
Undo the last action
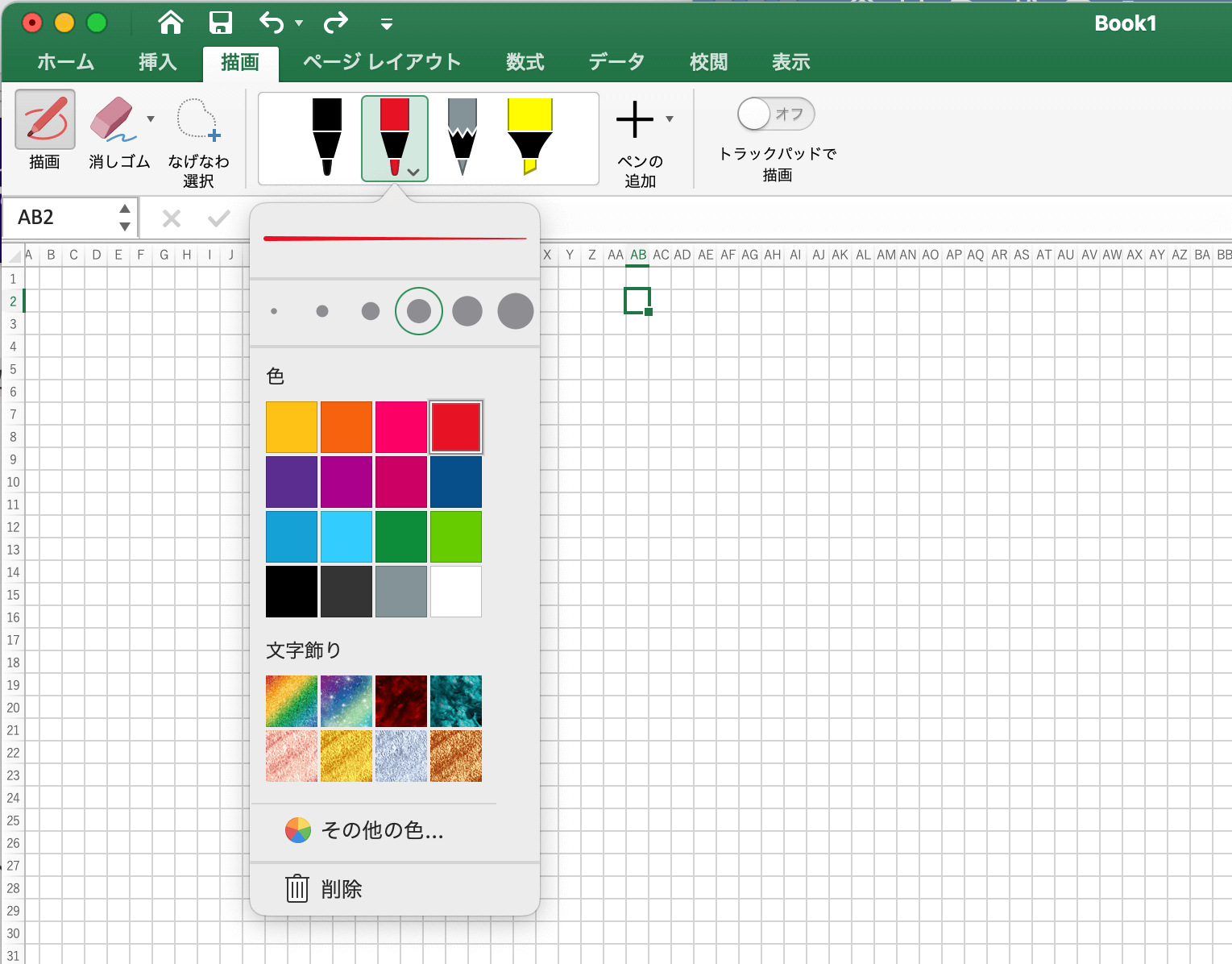click(272, 23)
